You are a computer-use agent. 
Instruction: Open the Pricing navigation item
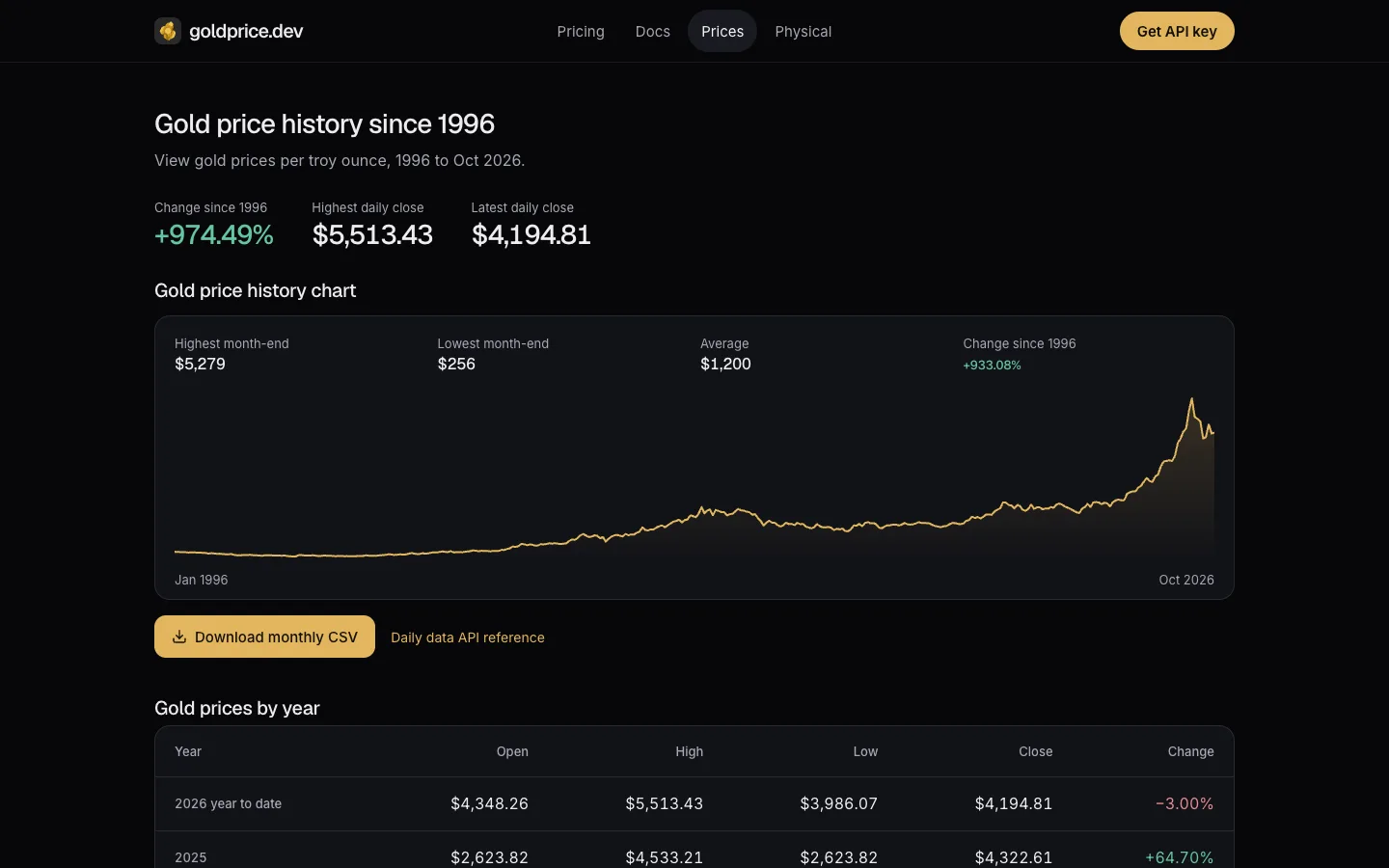(581, 31)
